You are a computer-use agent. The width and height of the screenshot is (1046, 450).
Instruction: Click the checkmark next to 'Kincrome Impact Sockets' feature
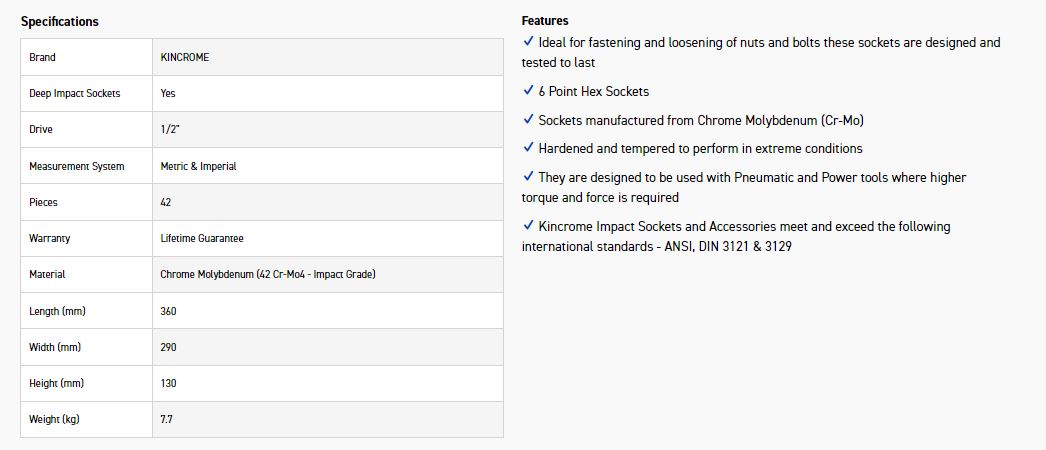[x=528, y=226]
